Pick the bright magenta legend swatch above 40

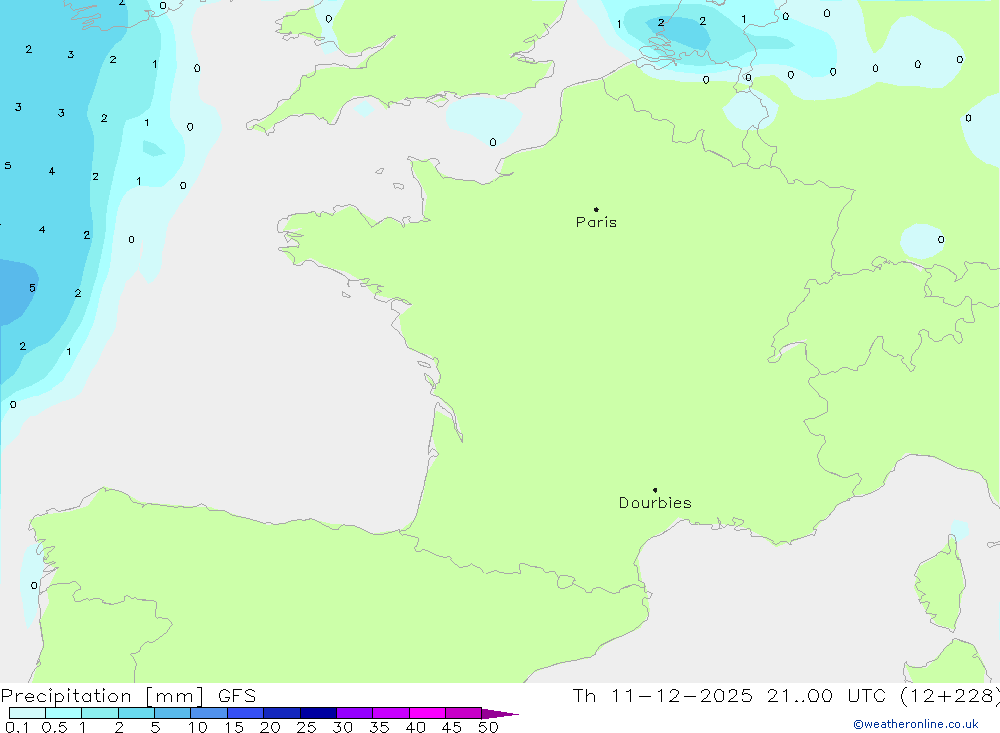point(427,713)
